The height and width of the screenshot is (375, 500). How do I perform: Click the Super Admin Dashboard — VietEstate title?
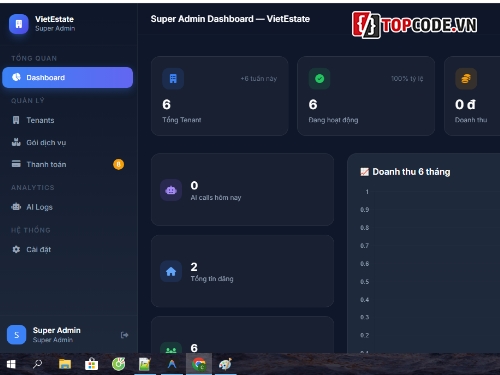coord(230,19)
